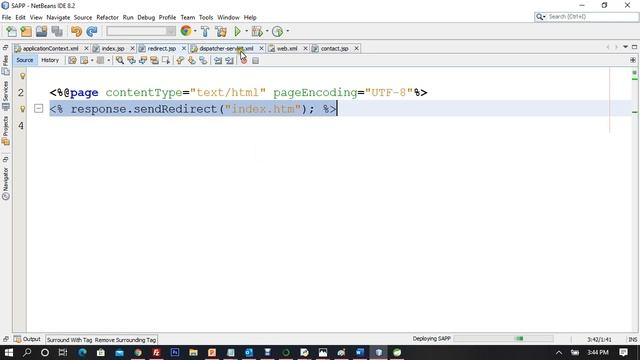Click the Shift Line Right icon
This screenshot has width=640, height=360.
(x=229, y=60)
